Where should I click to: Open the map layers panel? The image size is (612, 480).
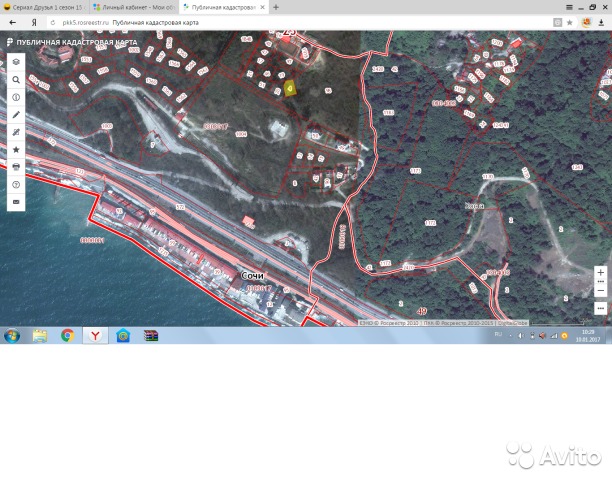(x=16, y=62)
